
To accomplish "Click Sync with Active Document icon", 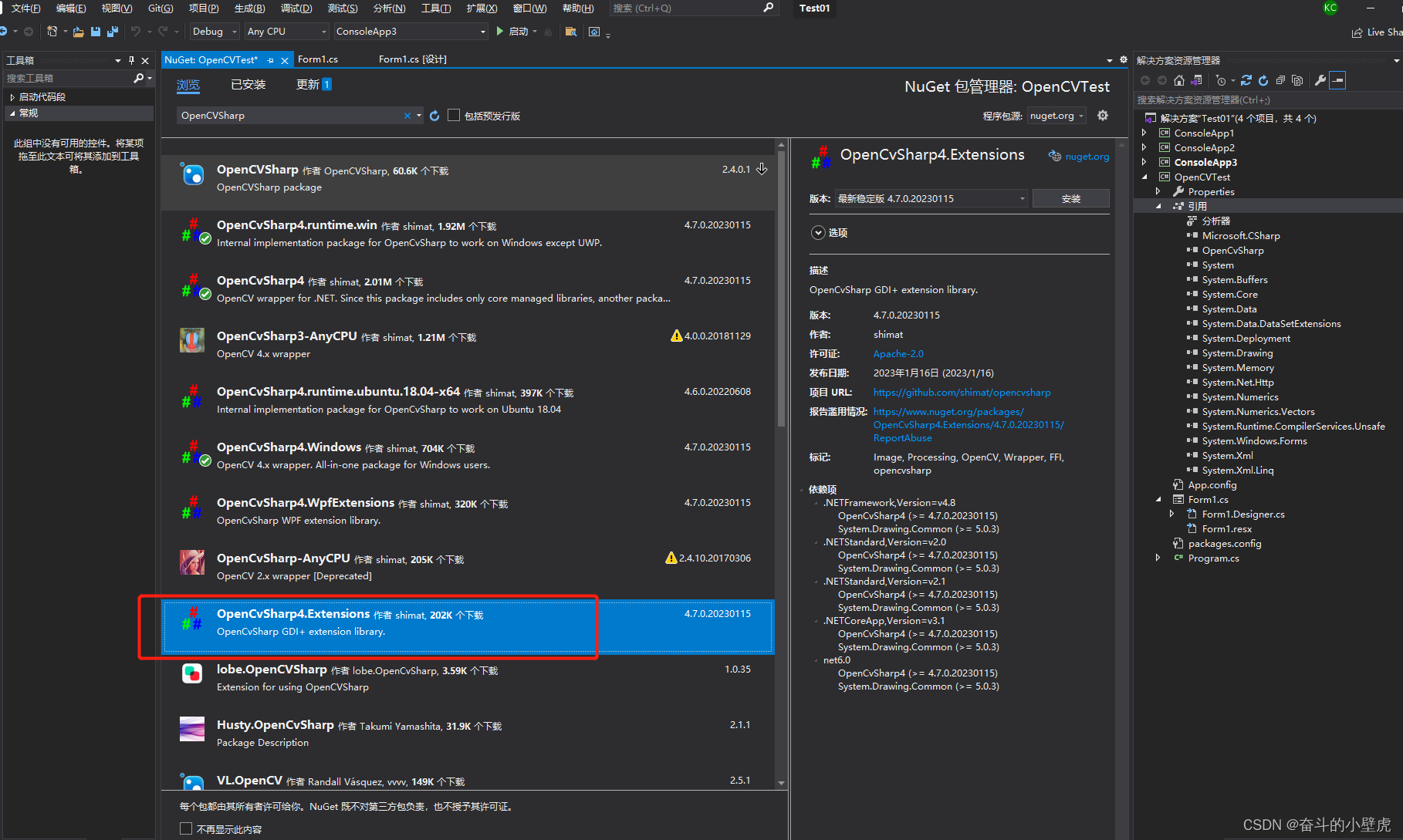I will pos(1246,80).
